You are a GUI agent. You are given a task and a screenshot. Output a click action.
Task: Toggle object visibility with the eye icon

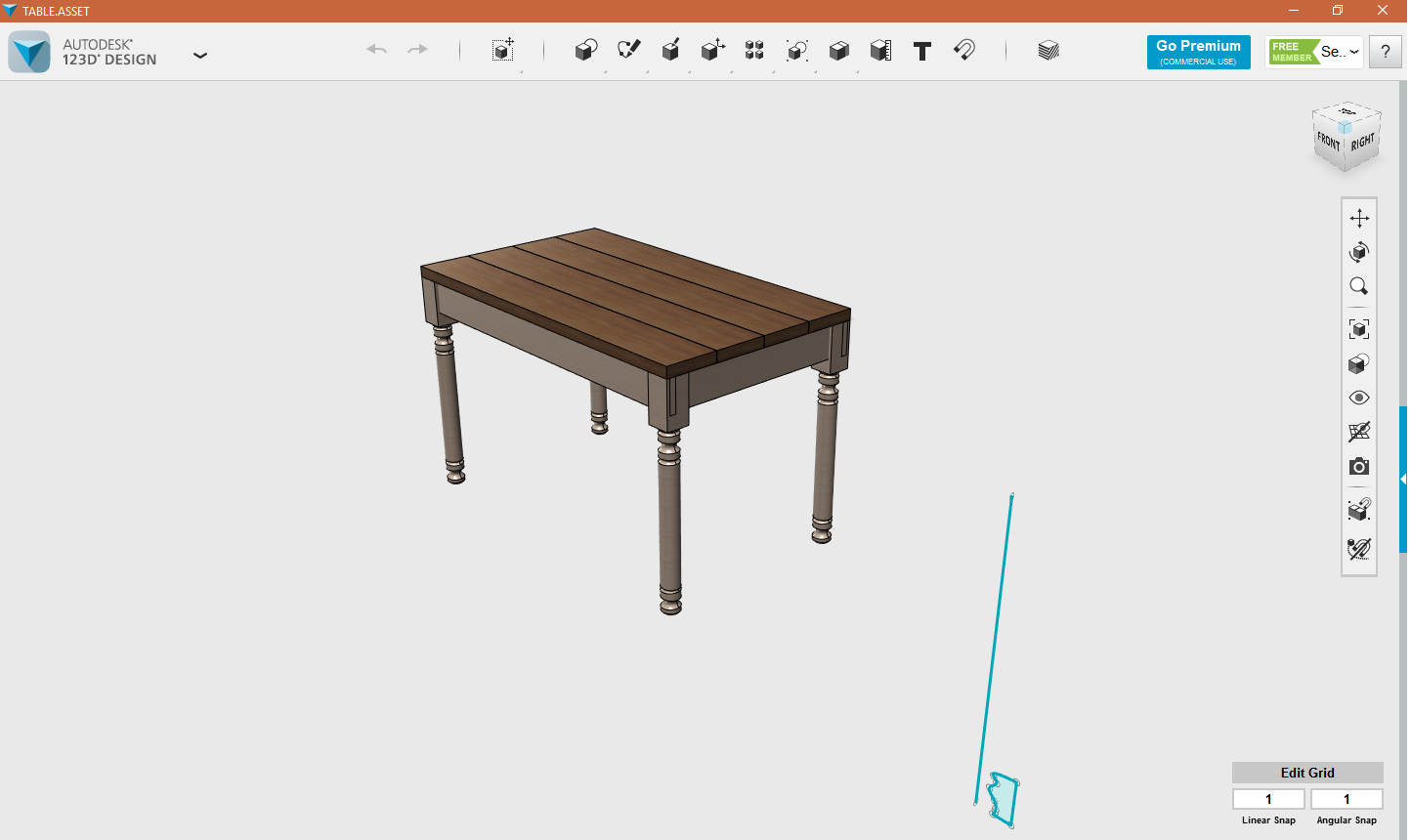[1359, 398]
